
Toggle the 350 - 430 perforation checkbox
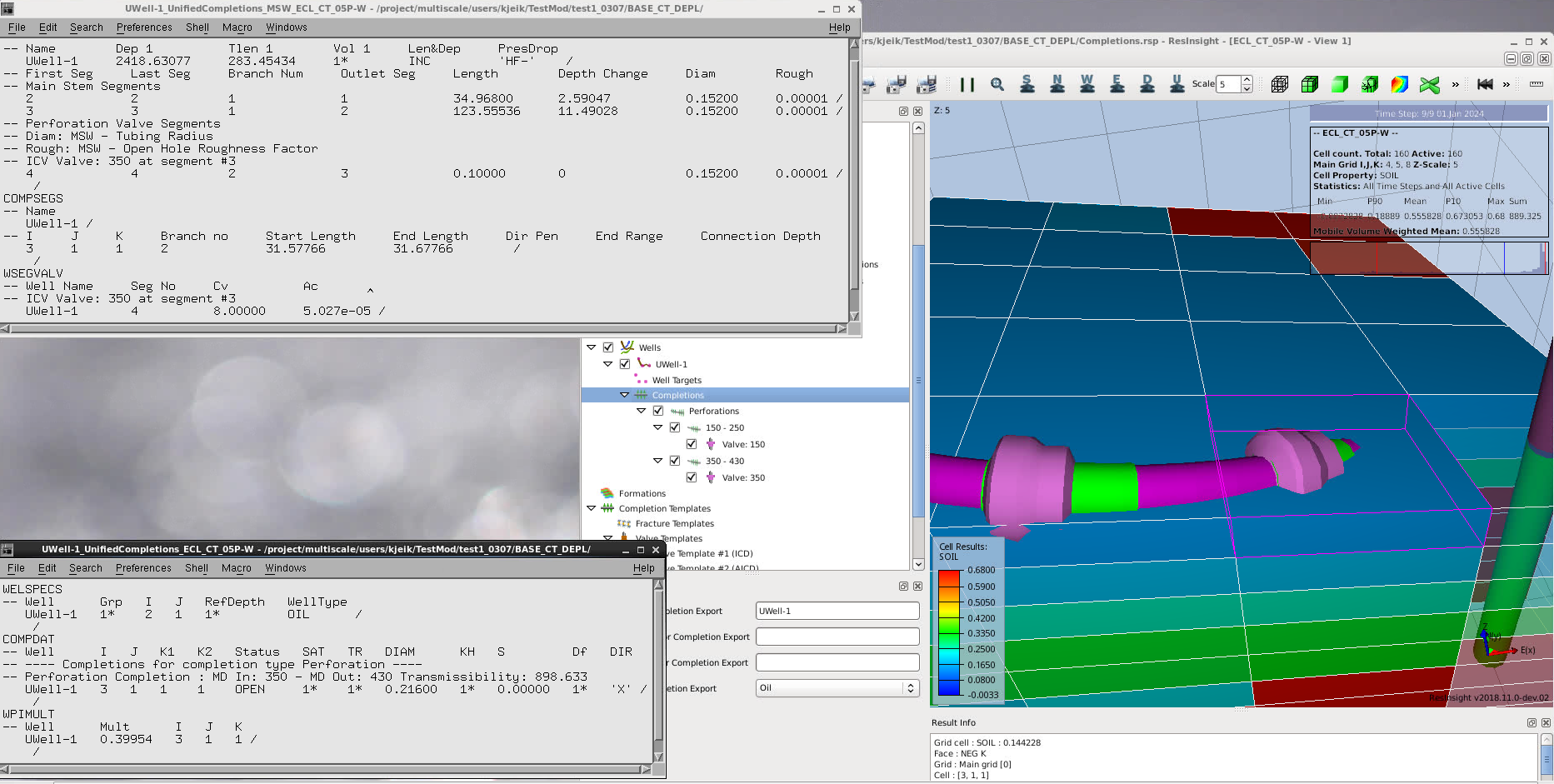[675, 461]
